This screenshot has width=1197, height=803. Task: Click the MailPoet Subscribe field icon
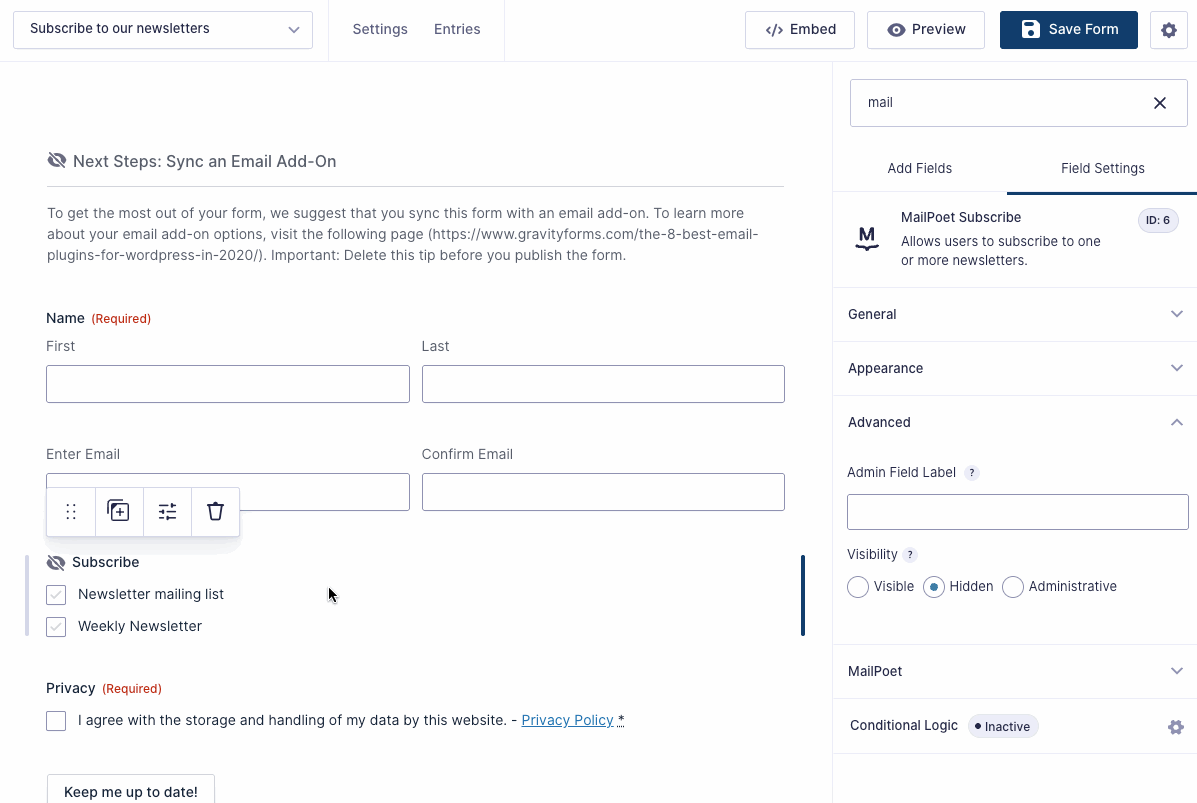pyautogui.click(x=866, y=238)
